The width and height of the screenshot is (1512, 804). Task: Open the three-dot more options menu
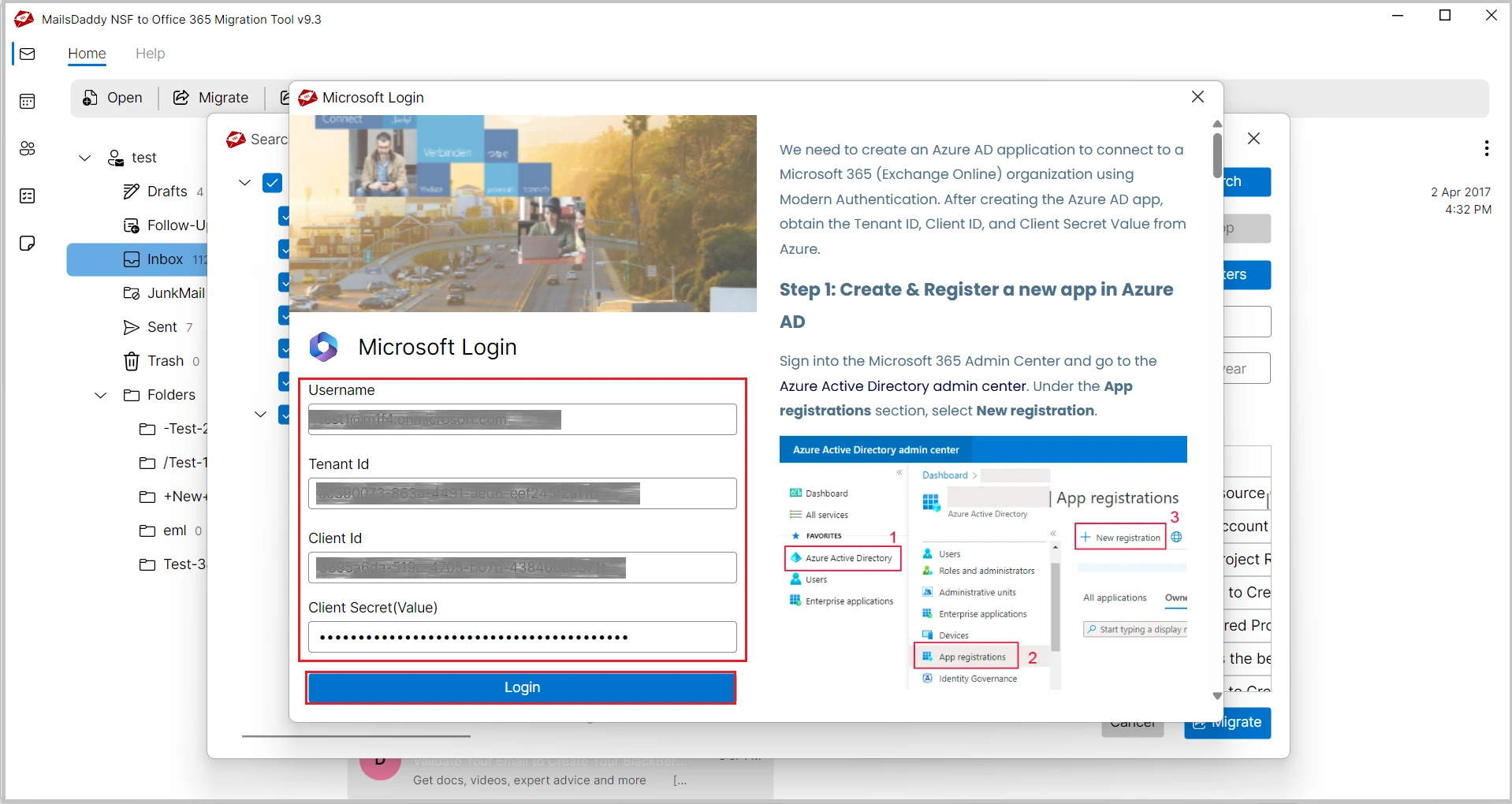pyautogui.click(x=1486, y=148)
